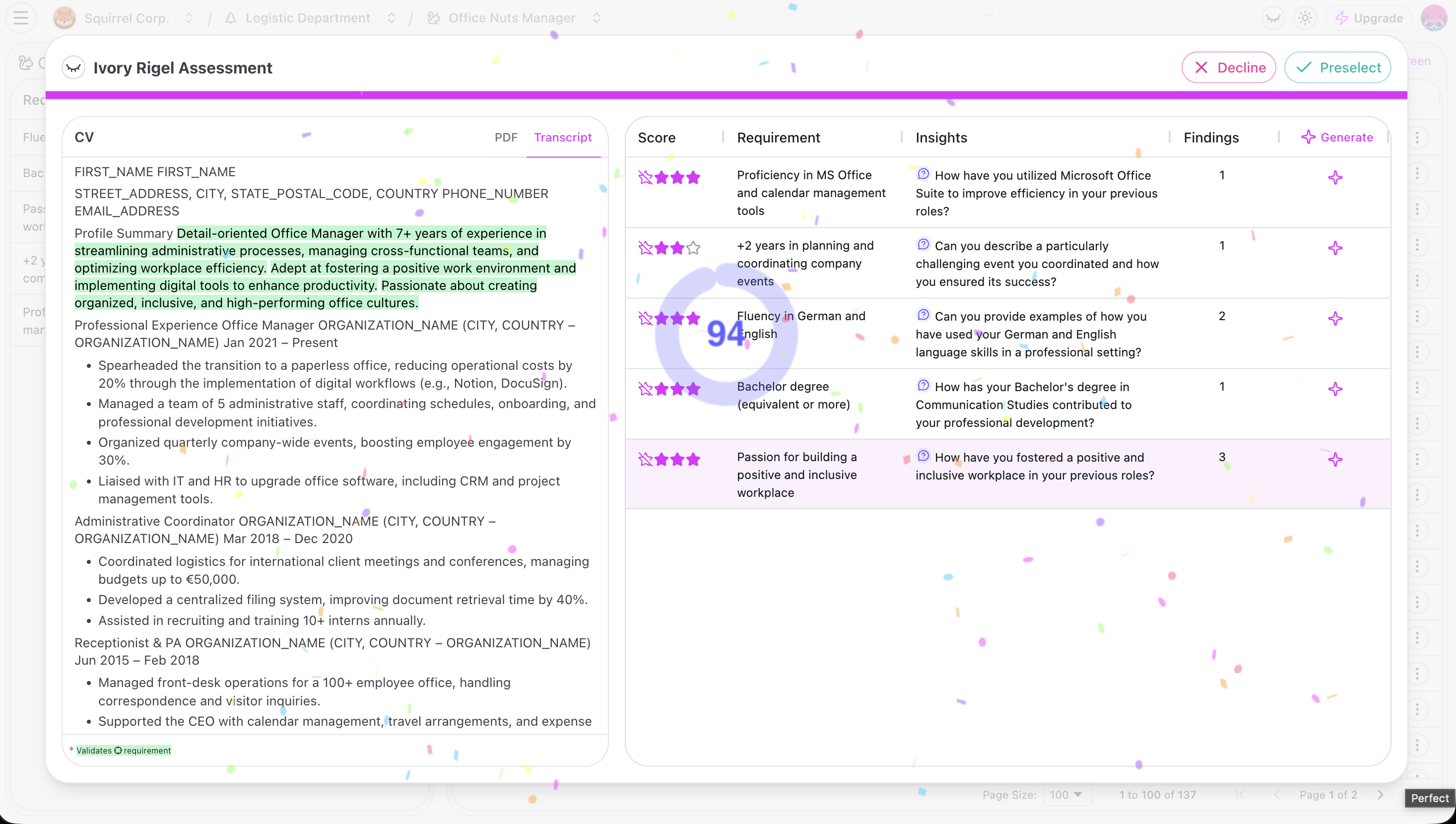The image size is (1456, 824).
Task: Select the Transcript tab
Action: coord(563,137)
